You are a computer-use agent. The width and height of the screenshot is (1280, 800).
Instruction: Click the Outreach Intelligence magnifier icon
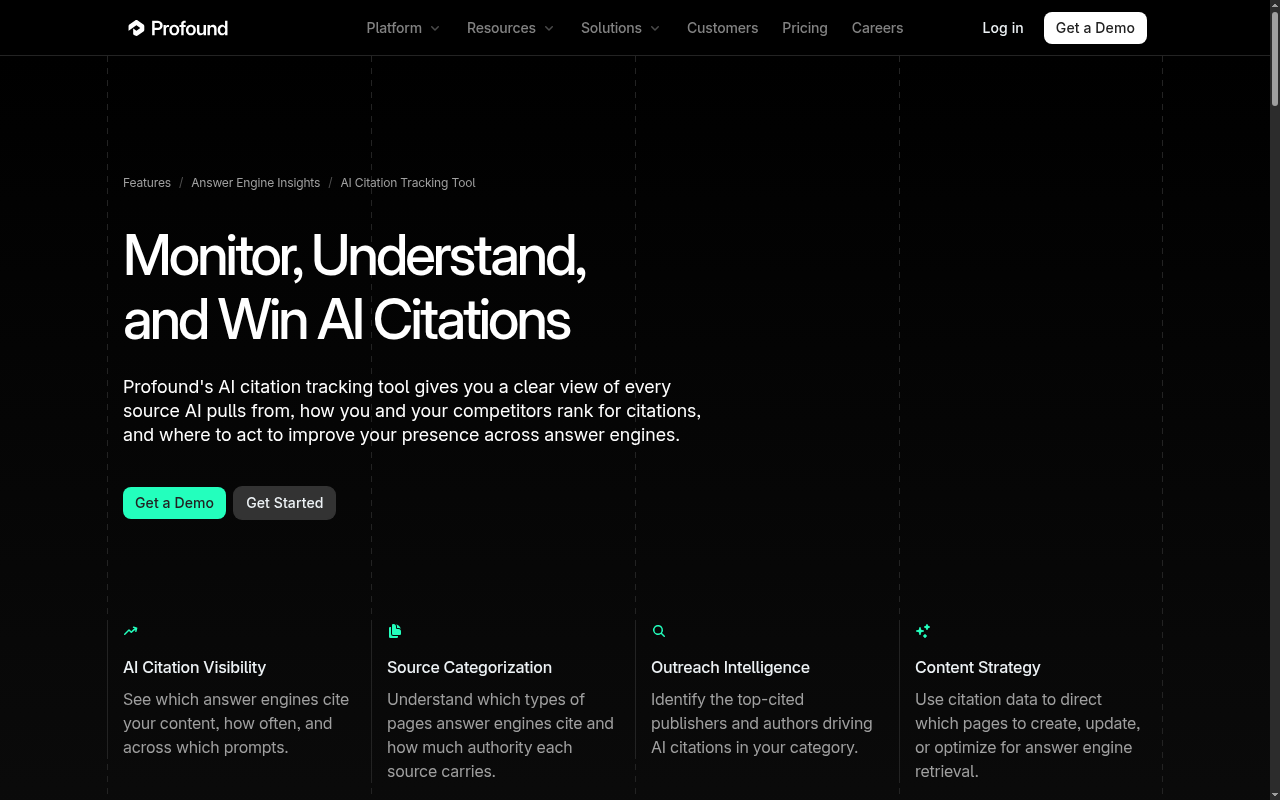[658, 631]
